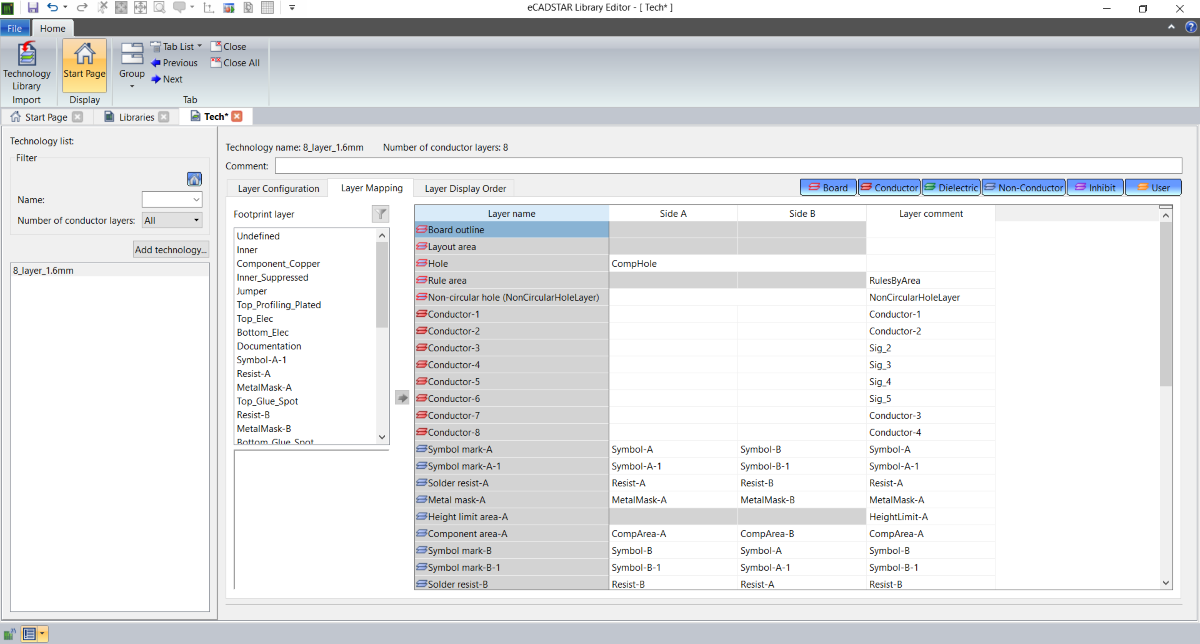Toggle the User layer filter button
The height and width of the screenshot is (644, 1200).
pyautogui.click(x=1154, y=187)
